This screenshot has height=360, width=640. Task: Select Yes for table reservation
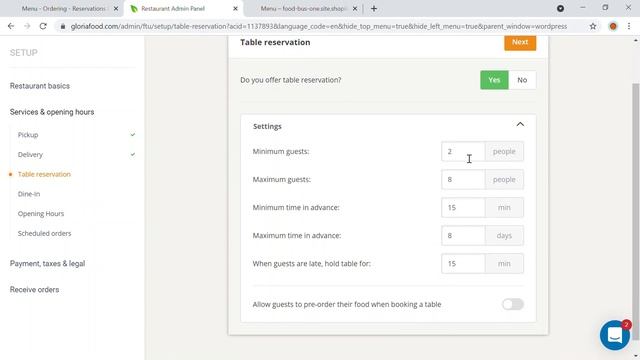(x=494, y=80)
